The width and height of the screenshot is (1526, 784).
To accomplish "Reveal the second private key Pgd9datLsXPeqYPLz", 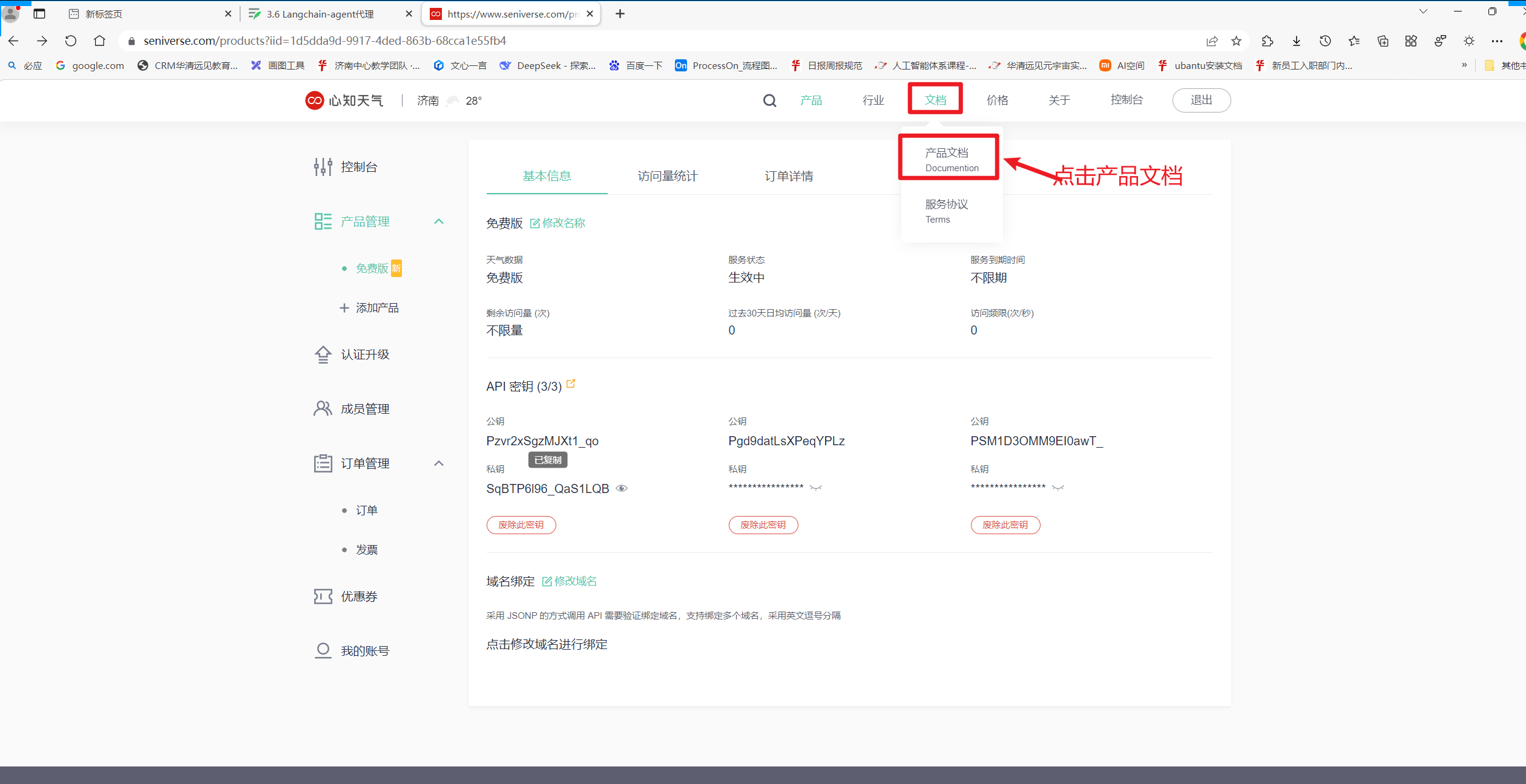I will (816, 488).
